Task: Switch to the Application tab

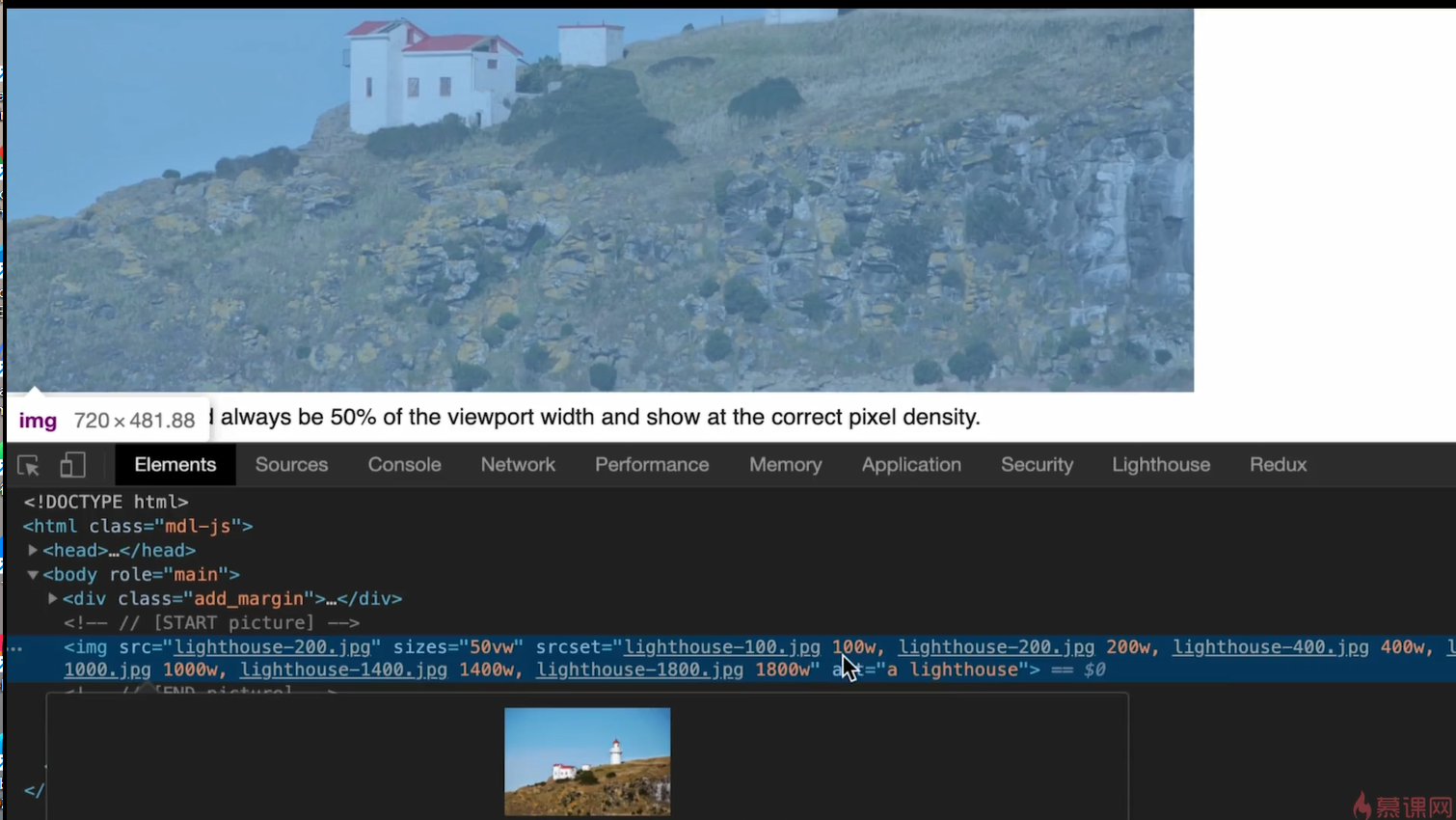Action: coord(911,465)
